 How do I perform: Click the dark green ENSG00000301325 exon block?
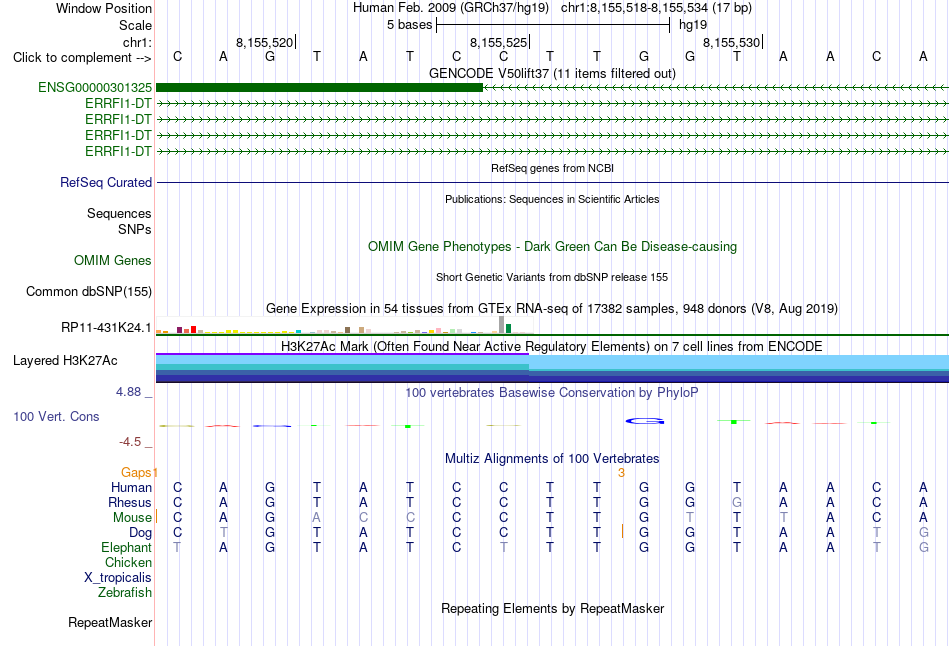319,88
